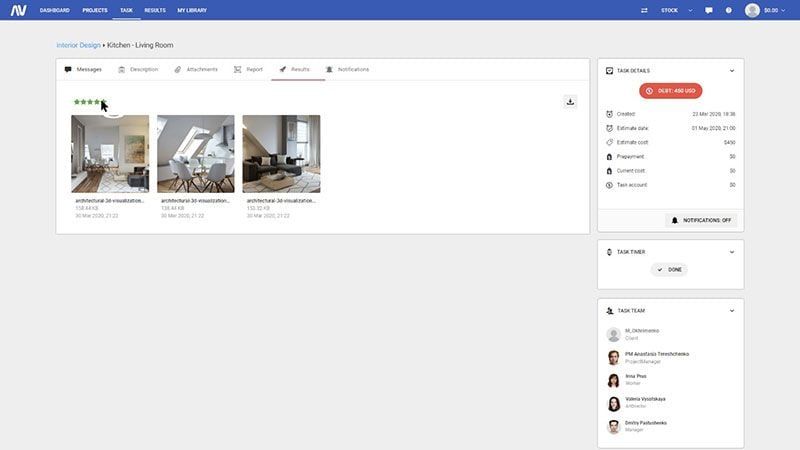Click the red Debt: 450 USD button
The image size is (800, 450).
[x=670, y=91]
